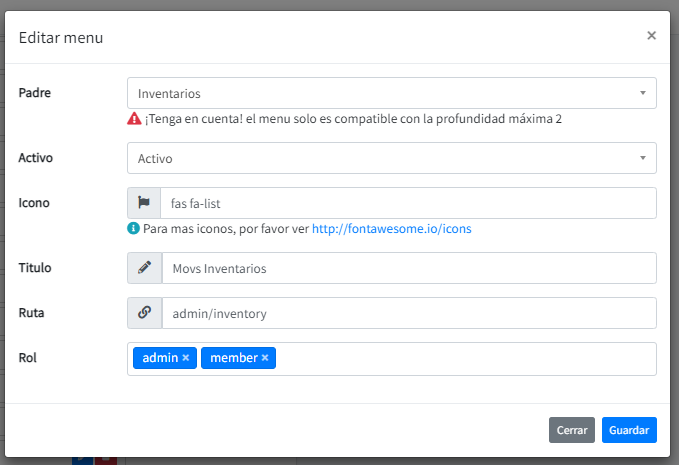The height and width of the screenshot is (465, 679).
Task: Click the link chain icon beside Ruta
Action: pos(144,313)
